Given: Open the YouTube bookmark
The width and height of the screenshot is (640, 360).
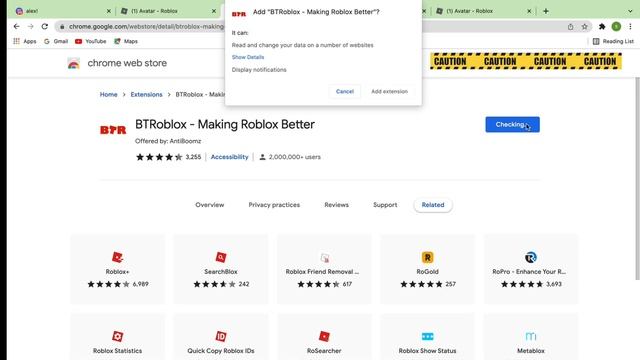Looking at the screenshot, I should (x=91, y=41).
